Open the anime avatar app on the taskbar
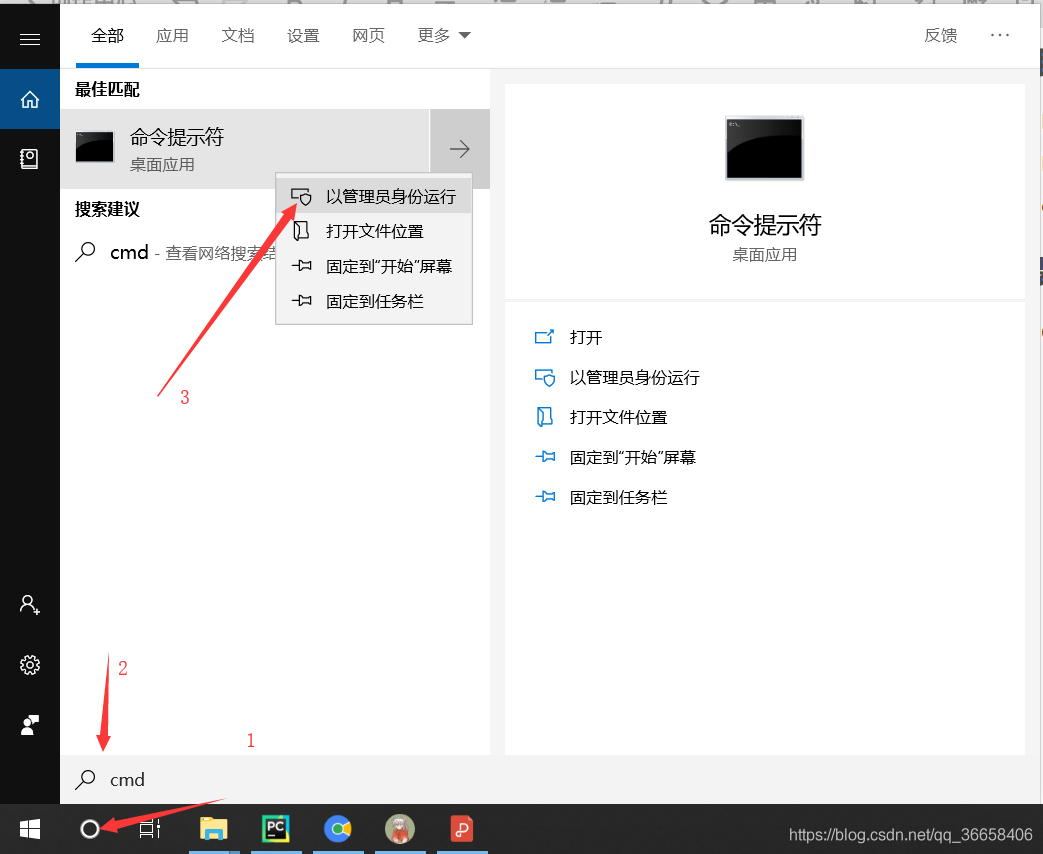This screenshot has width=1043, height=854. [x=400, y=829]
